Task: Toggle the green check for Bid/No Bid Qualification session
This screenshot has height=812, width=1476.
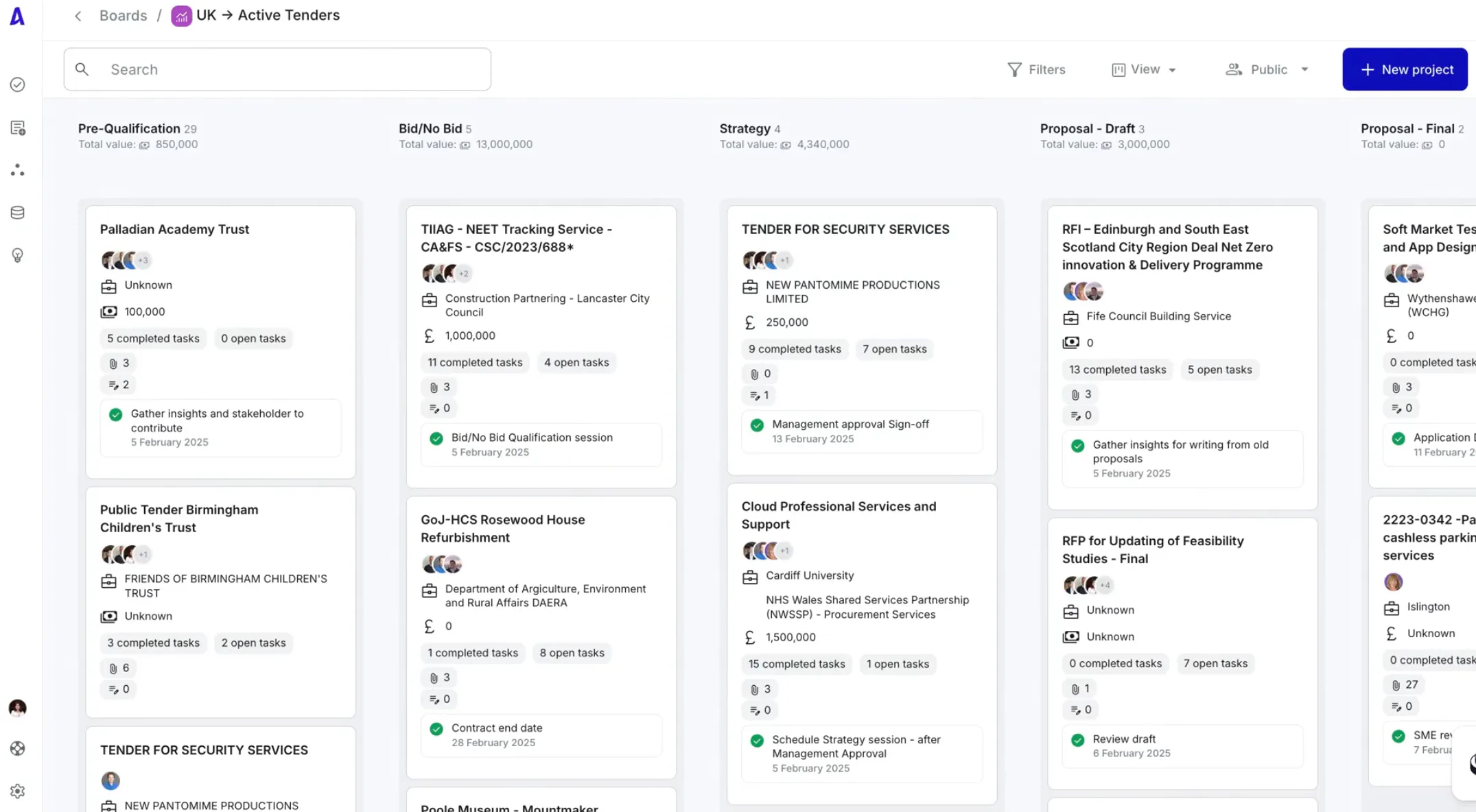Action: pyautogui.click(x=436, y=438)
